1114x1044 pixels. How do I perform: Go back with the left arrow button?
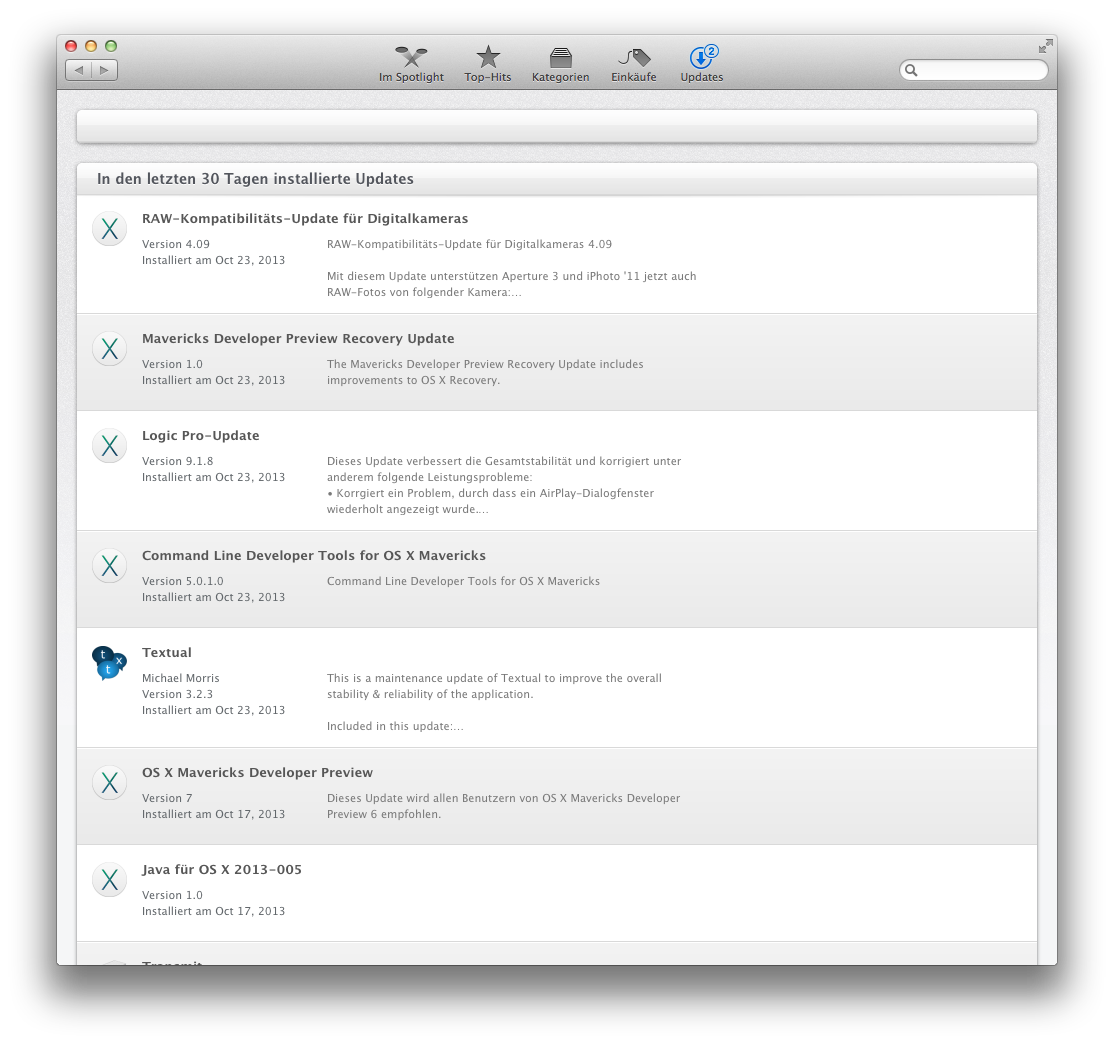(79, 70)
